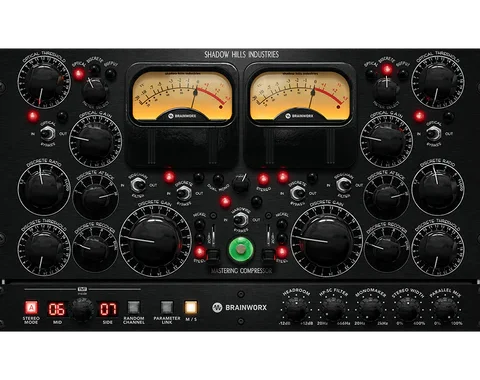Screen dimensions: 480x380
Task: Click the dark LED above right Optical Bypass OUT
Action: pos(448,116)
